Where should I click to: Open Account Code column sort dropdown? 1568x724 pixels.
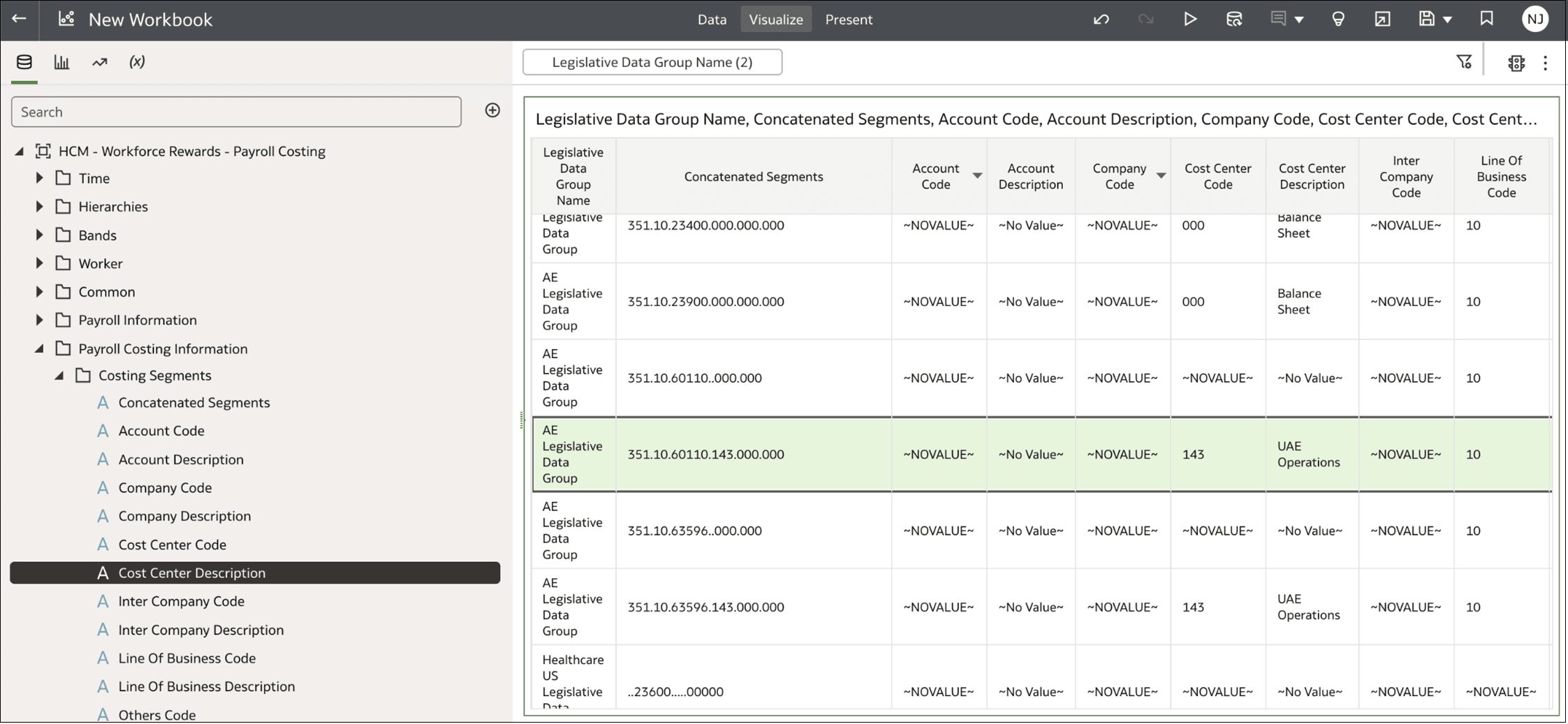977,175
